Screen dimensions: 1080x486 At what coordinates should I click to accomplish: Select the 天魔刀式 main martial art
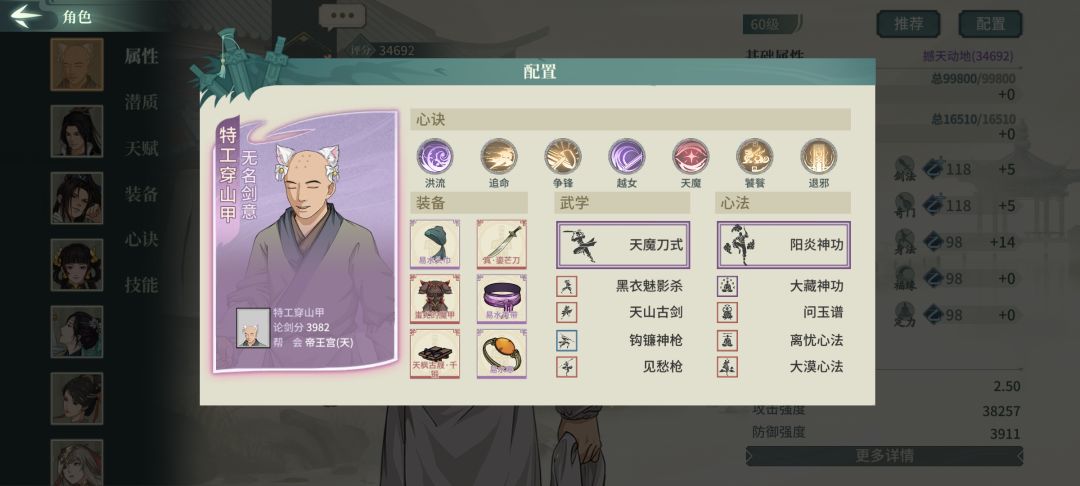coord(623,244)
